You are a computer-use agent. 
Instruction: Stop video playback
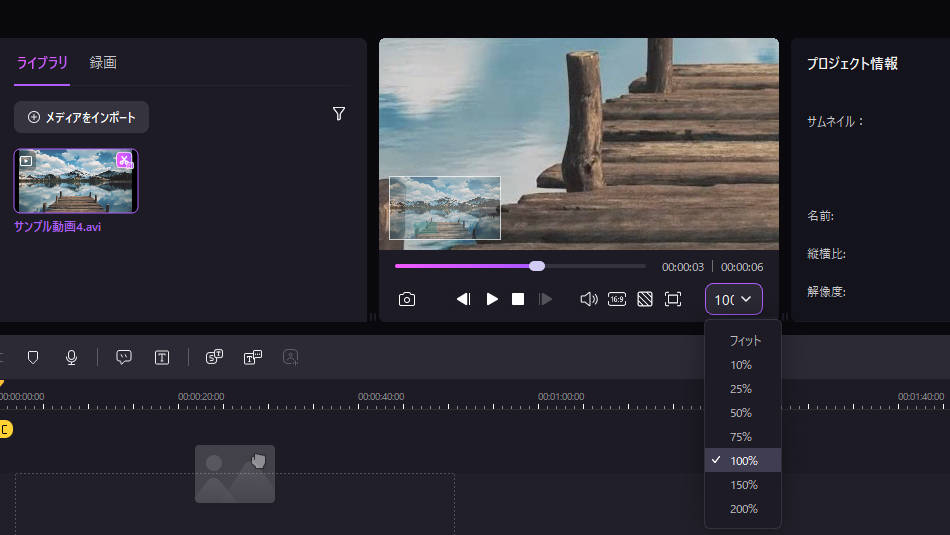(x=518, y=299)
